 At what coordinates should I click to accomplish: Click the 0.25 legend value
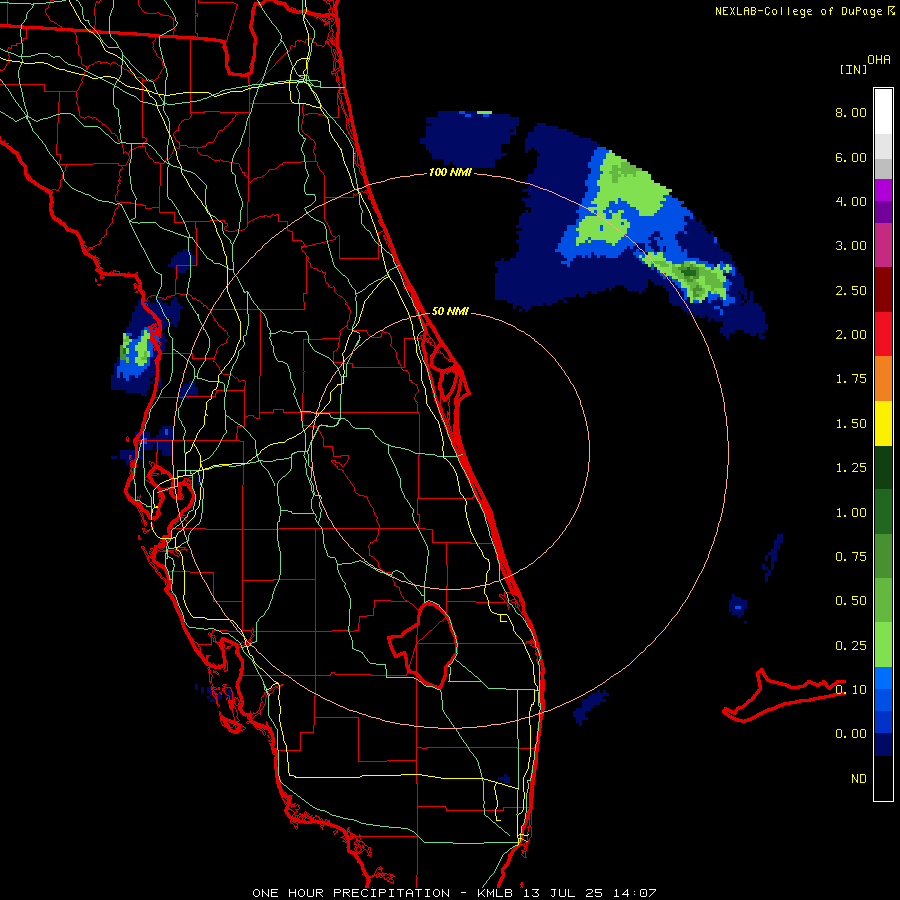pos(851,646)
